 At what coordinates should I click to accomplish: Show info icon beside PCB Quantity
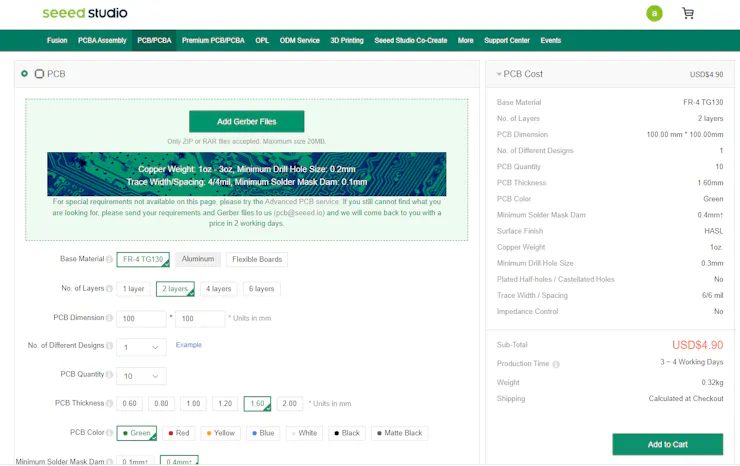109,374
